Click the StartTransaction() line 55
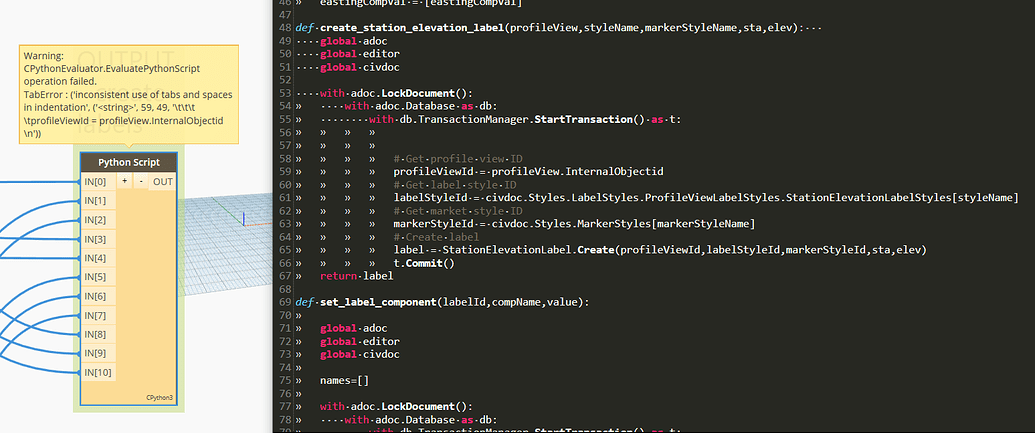Viewport: 1035px width, 433px height. click(x=525, y=119)
